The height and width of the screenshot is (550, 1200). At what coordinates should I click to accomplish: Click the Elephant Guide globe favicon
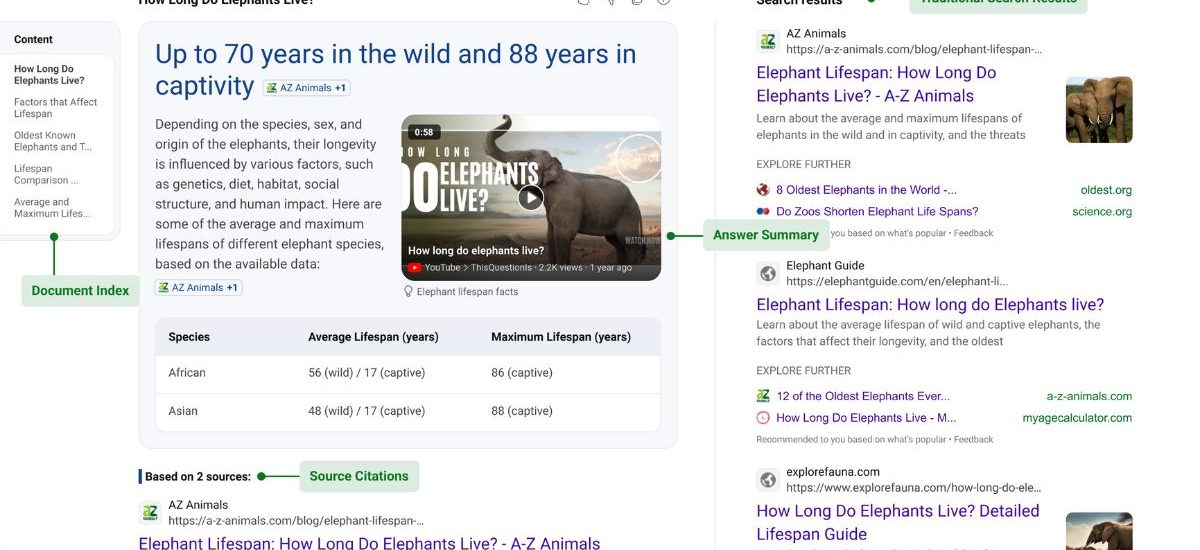point(768,273)
